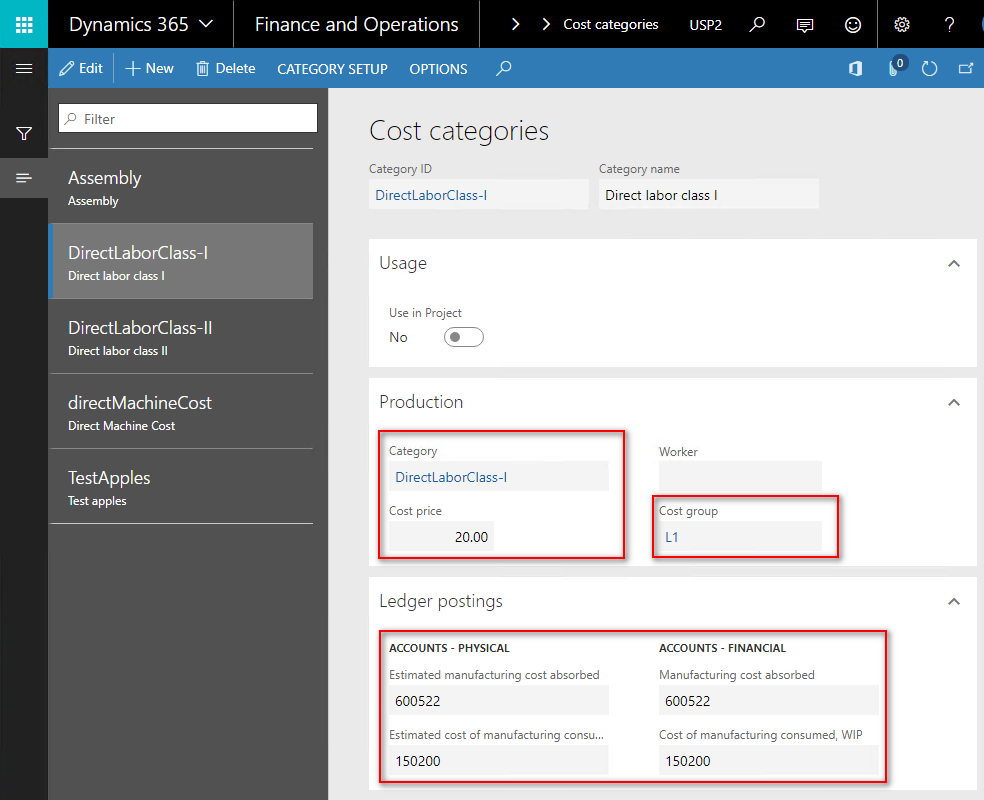Screen dimensions: 984x800
Task: Click Cost of manufacturing consumed WIP field
Action: click(x=768, y=761)
